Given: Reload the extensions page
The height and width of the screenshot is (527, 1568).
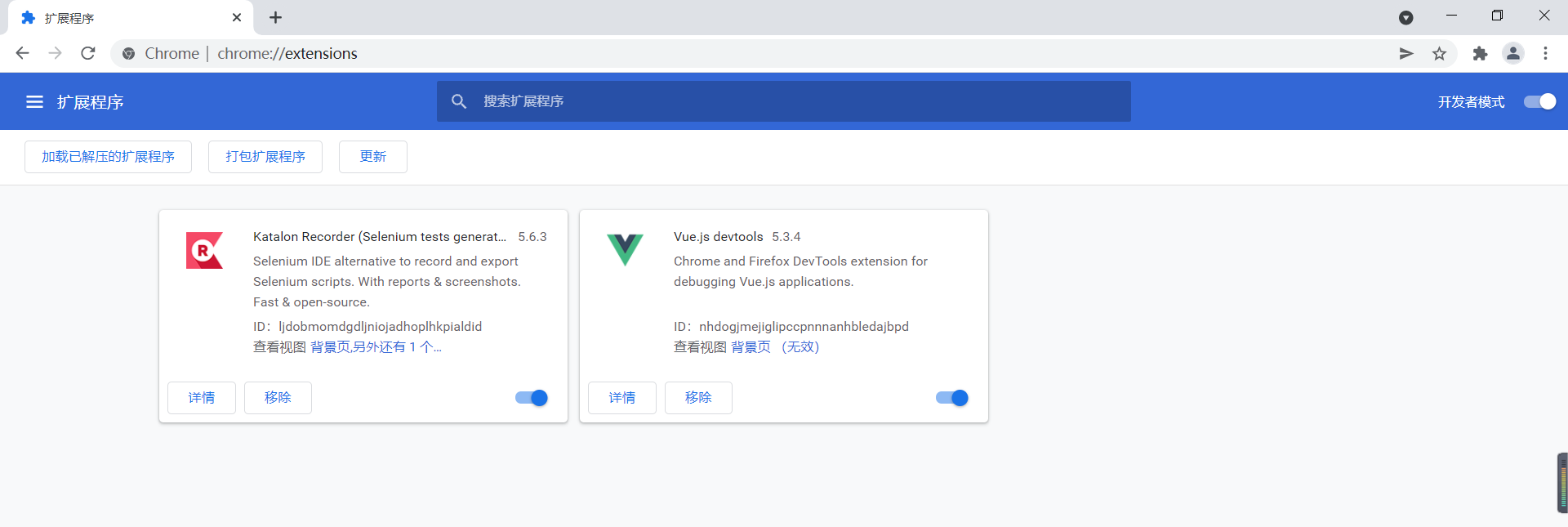Looking at the screenshot, I should point(88,53).
